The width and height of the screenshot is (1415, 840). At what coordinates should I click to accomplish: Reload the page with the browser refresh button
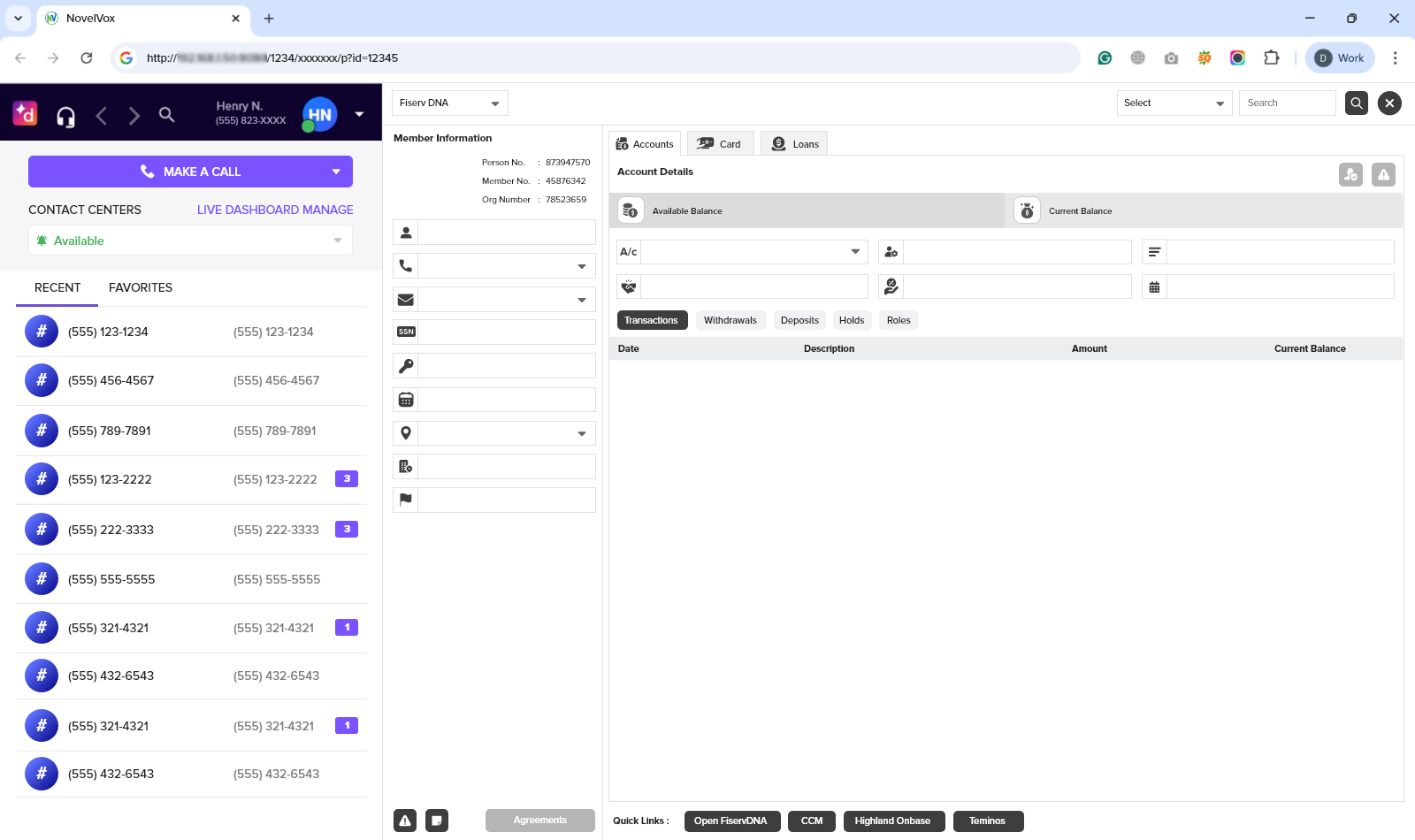tap(87, 57)
